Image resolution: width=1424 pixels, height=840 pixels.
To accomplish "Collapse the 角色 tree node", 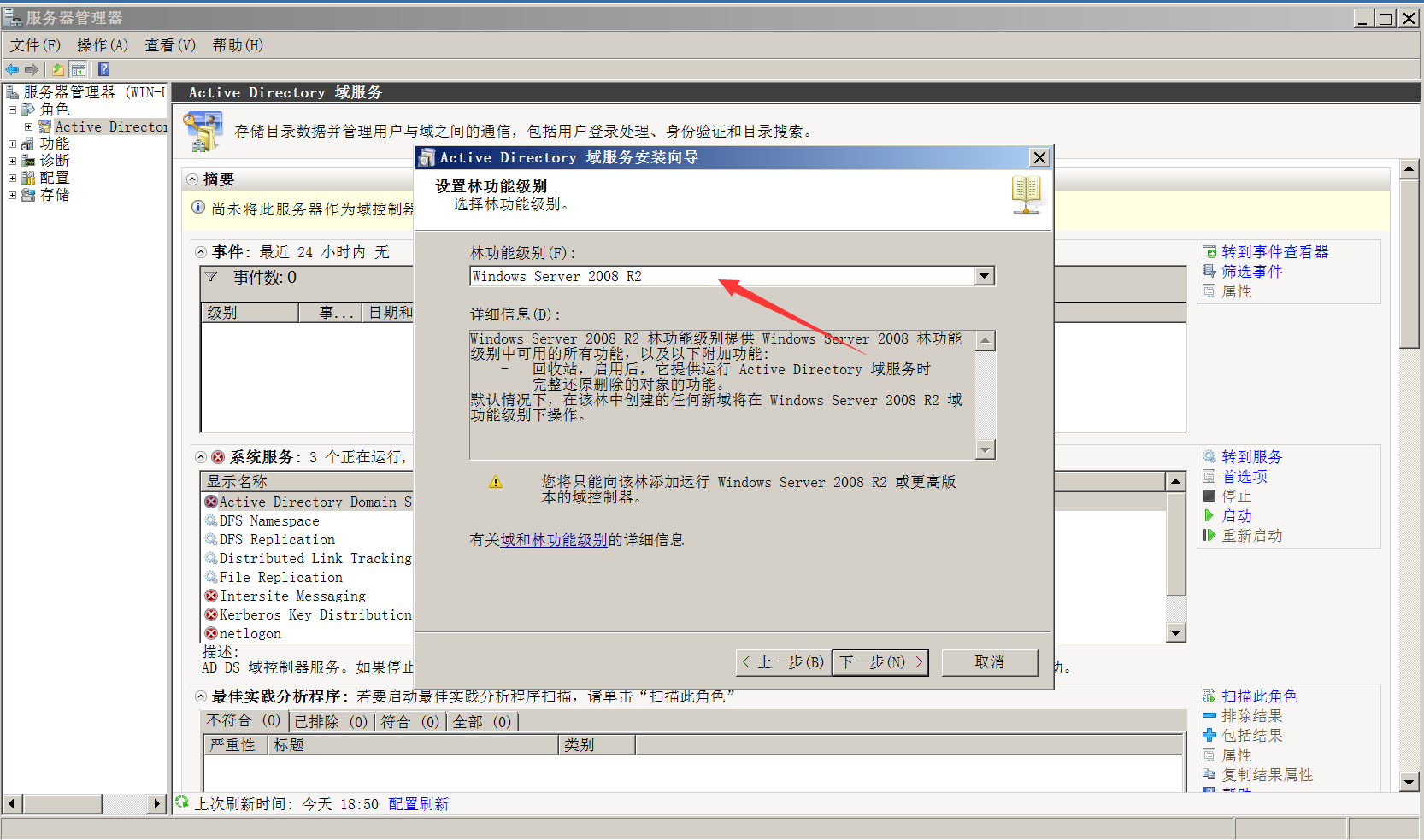I will click(12, 109).
